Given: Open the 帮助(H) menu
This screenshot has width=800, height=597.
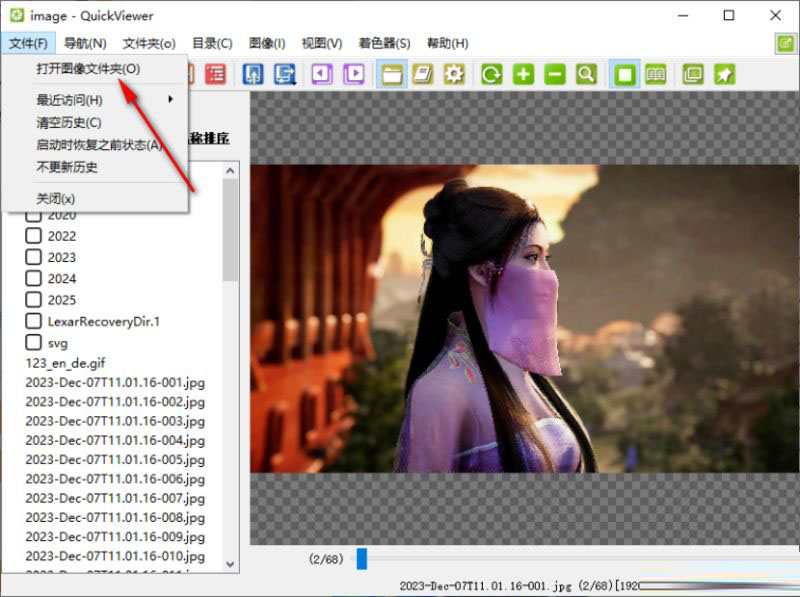Looking at the screenshot, I should [x=447, y=43].
